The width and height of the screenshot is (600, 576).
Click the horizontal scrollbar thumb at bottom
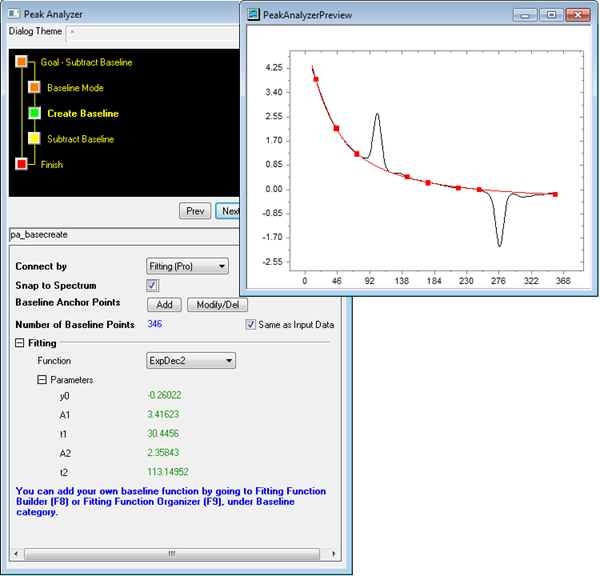coord(171,552)
